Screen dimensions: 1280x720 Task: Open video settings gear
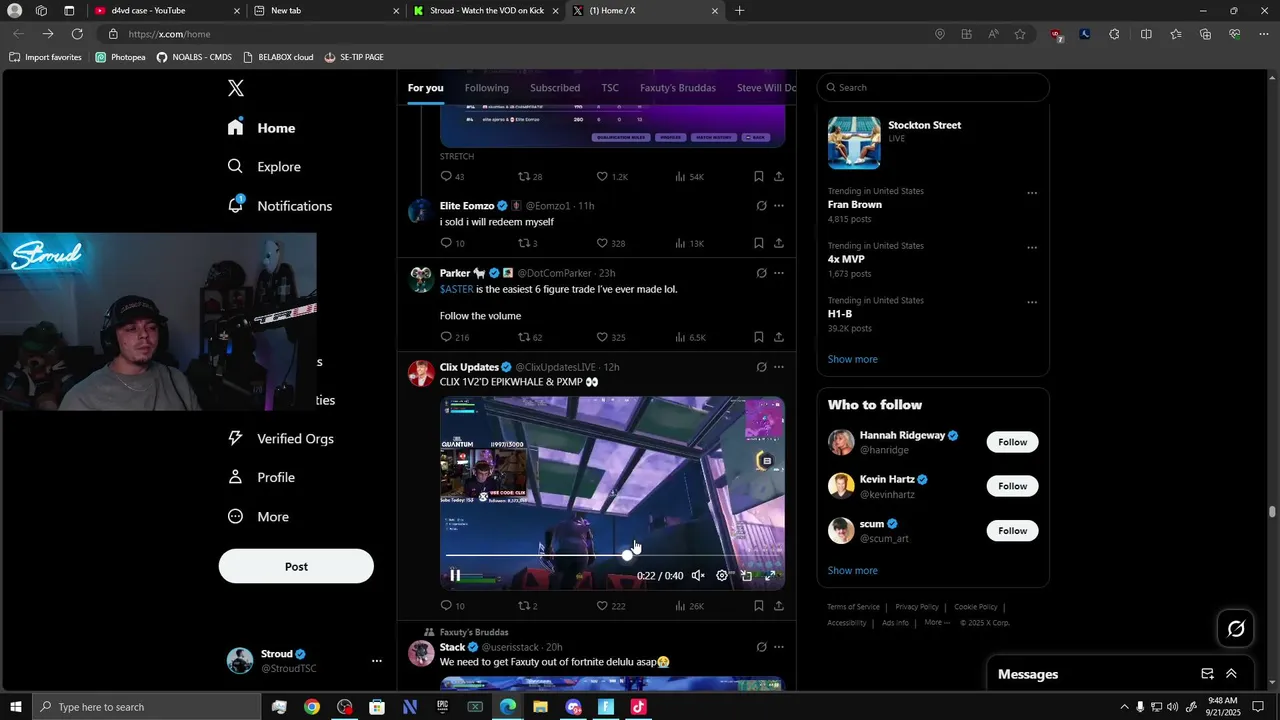[x=722, y=575]
